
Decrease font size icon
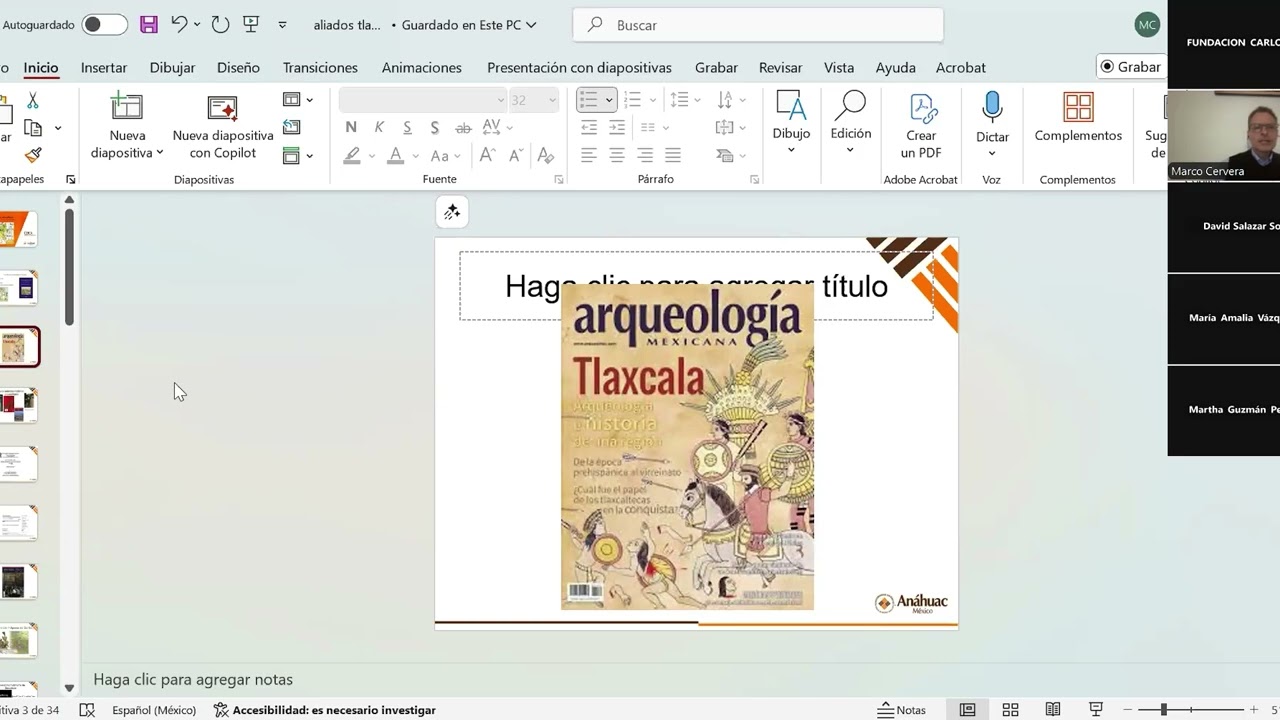tap(516, 155)
